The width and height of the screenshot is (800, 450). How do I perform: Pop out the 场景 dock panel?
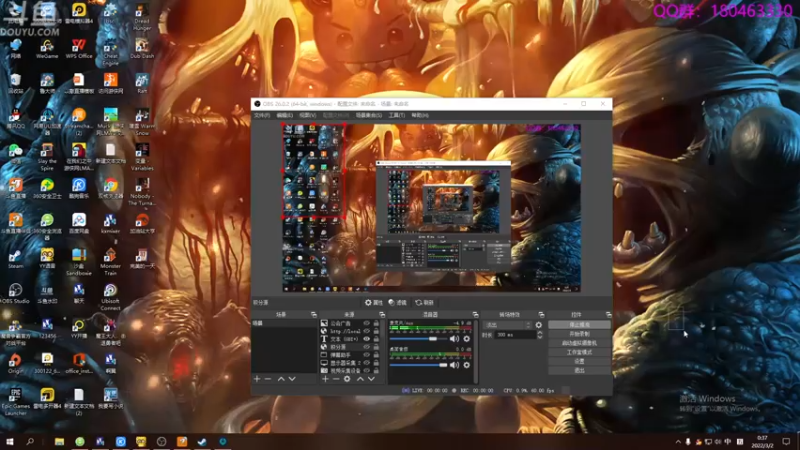point(314,315)
